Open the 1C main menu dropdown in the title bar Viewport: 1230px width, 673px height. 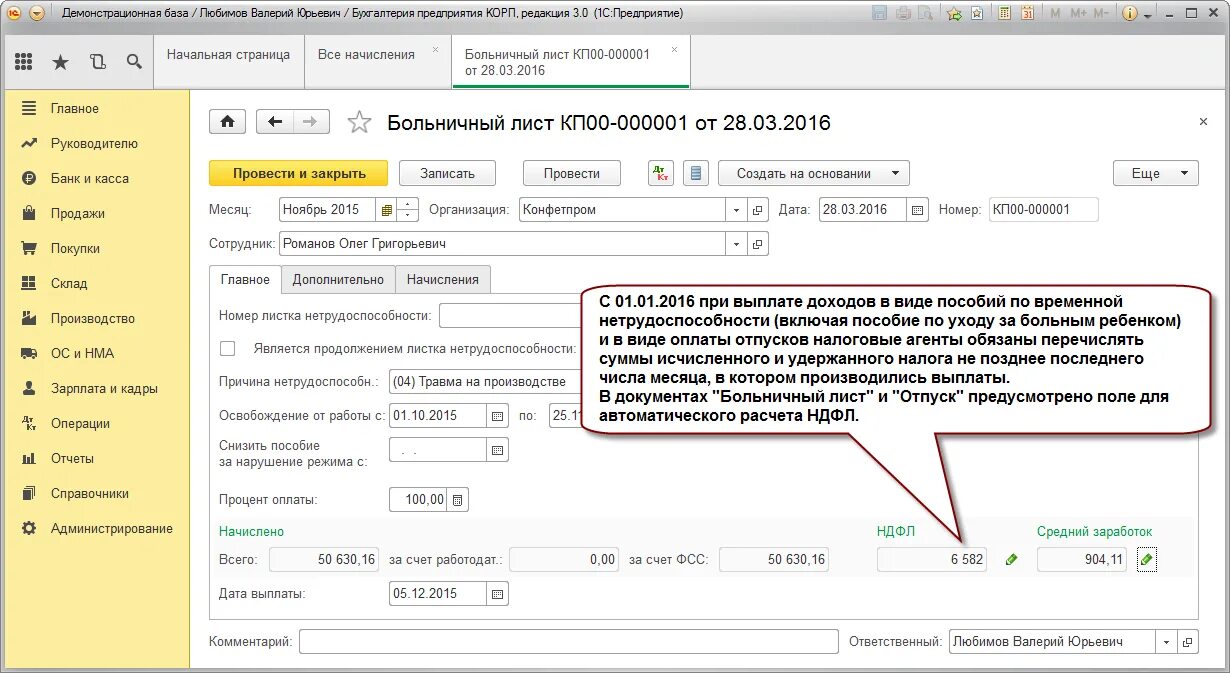click(37, 13)
